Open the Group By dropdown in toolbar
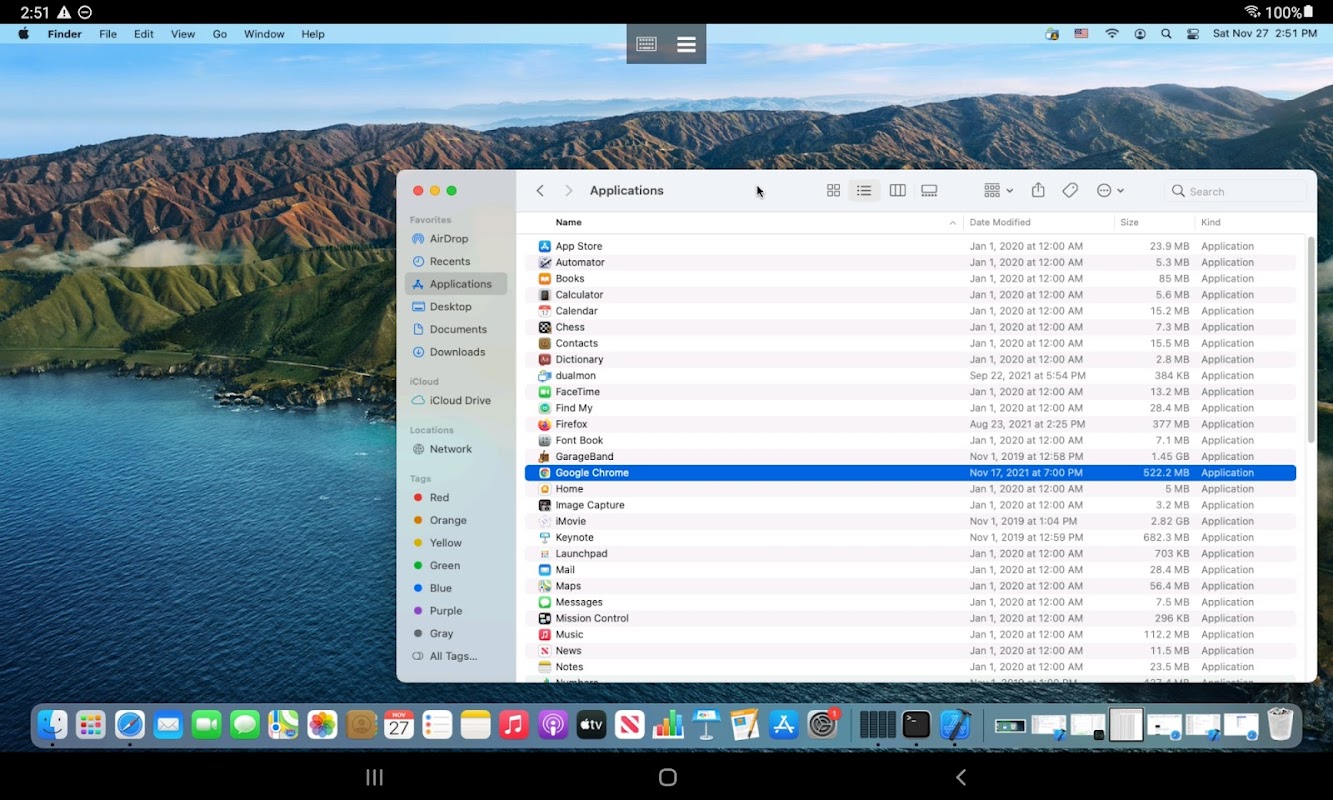 click(x=997, y=191)
